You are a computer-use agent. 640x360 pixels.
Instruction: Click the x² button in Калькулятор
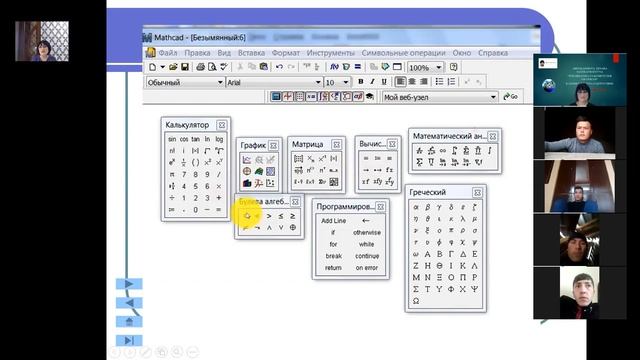coord(207,162)
